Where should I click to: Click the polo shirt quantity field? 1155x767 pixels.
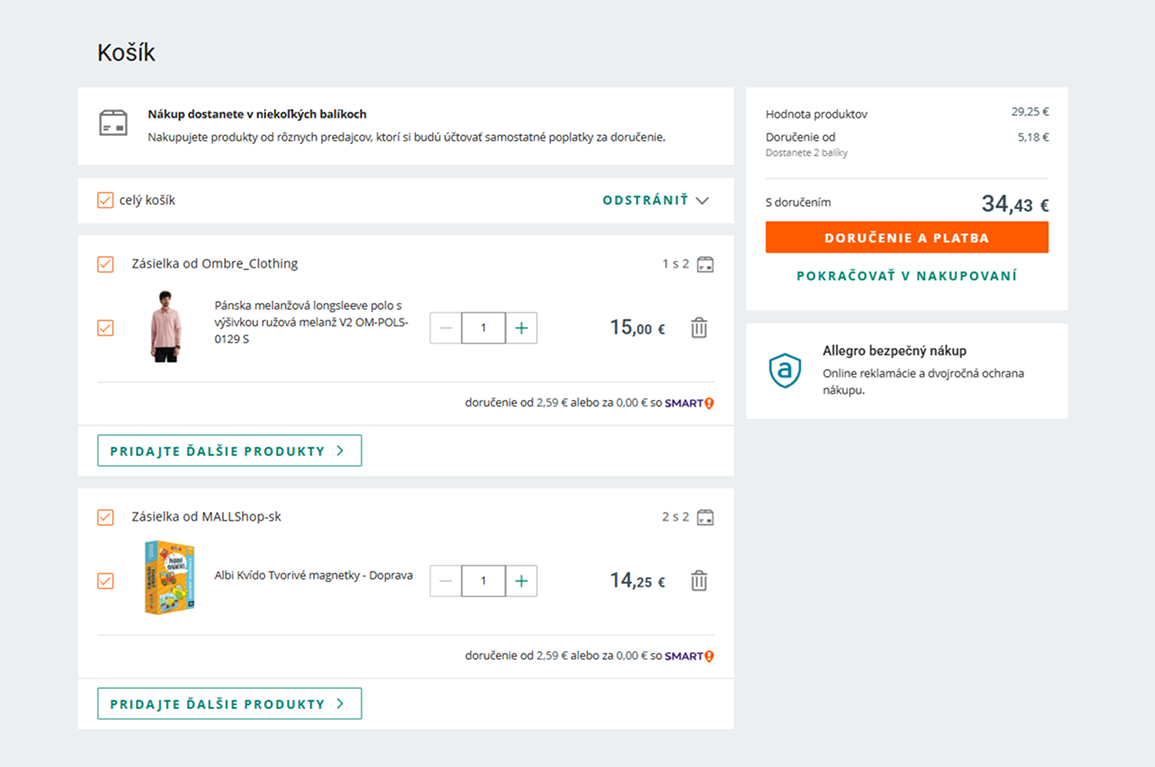pyautogui.click(x=483, y=328)
